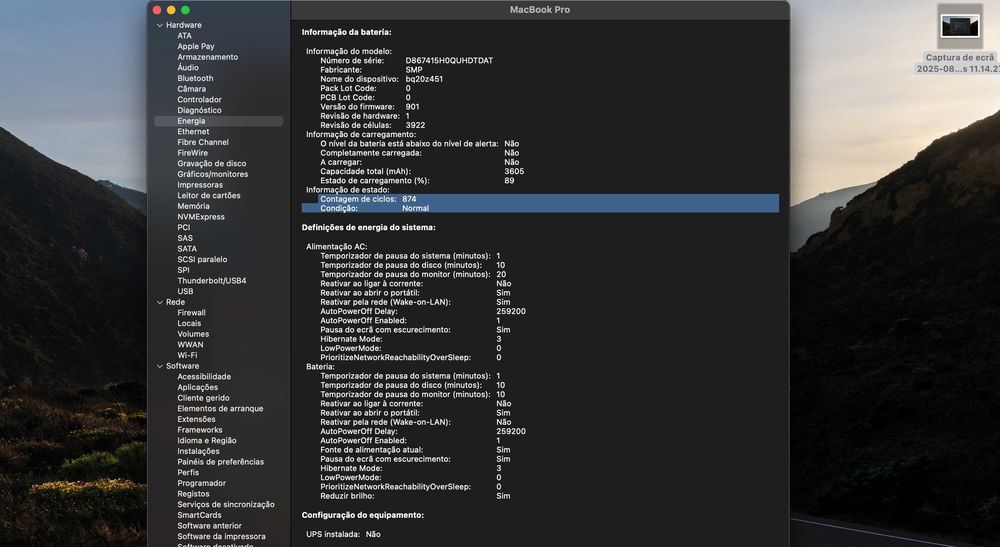Image resolution: width=1000 pixels, height=547 pixels.
Task: Select Aplicações under Software
Action: pyautogui.click(x=197, y=387)
